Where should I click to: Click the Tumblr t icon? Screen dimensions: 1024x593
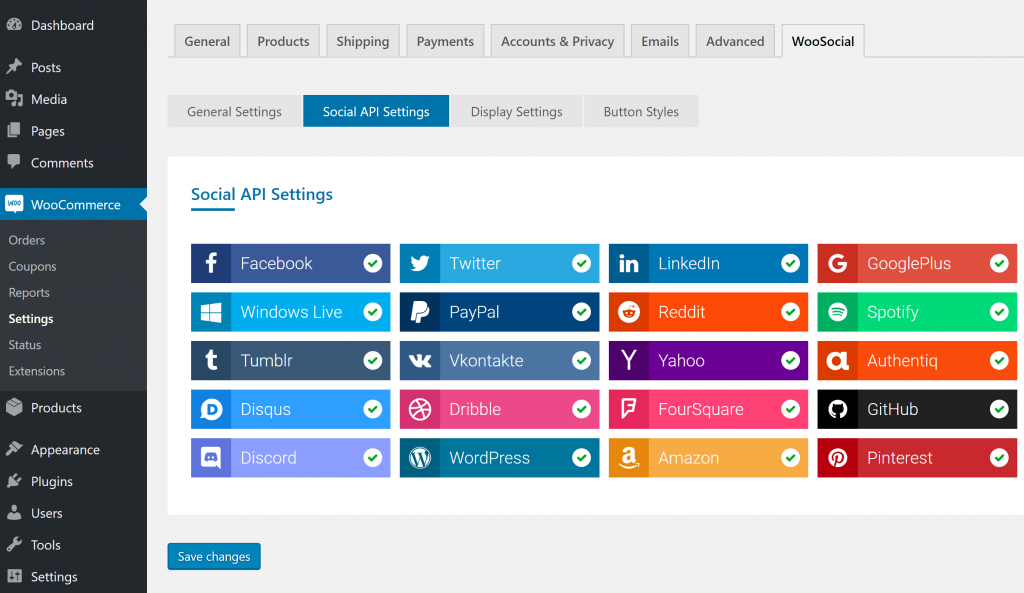pyautogui.click(x=211, y=361)
